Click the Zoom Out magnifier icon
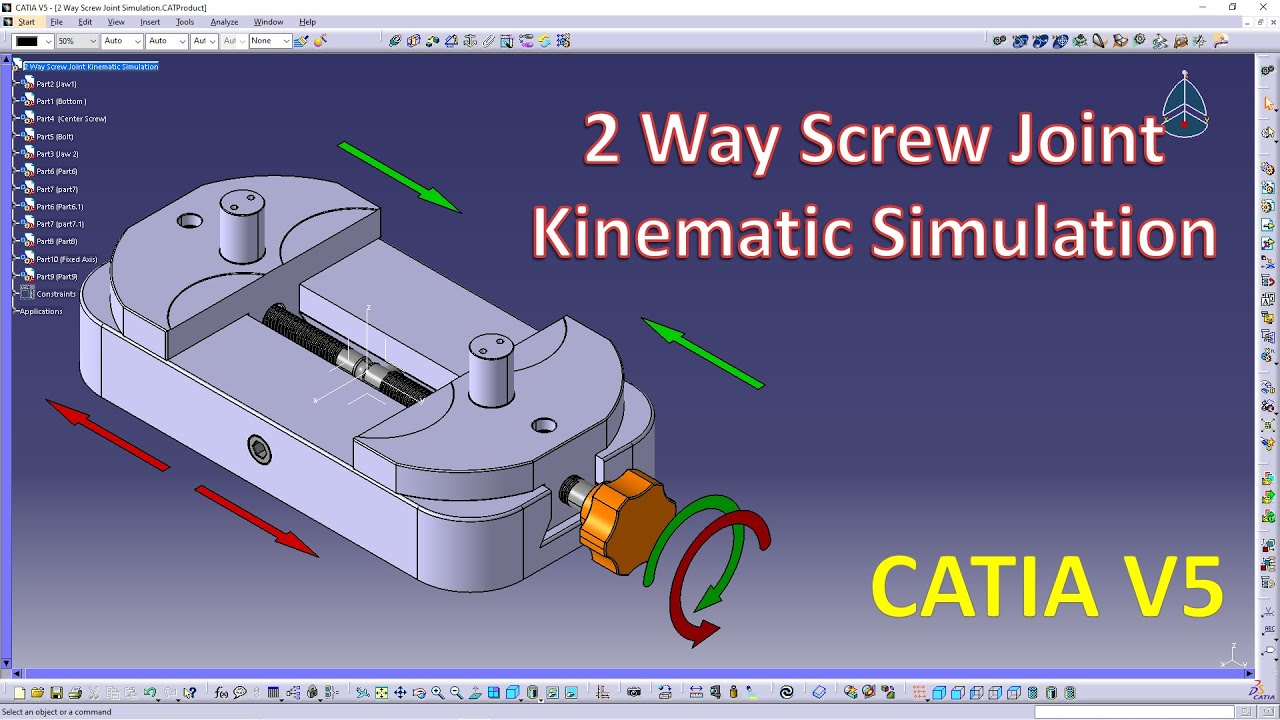Image resolution: width=1280 pixels, height=720 pixels. [456, 692]
